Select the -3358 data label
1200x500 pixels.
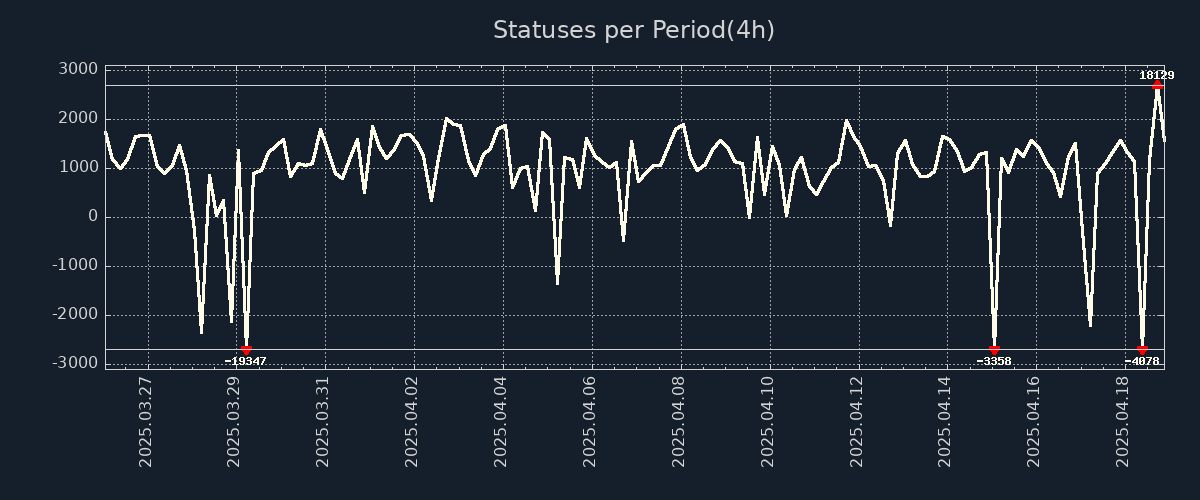coord(994,361)
